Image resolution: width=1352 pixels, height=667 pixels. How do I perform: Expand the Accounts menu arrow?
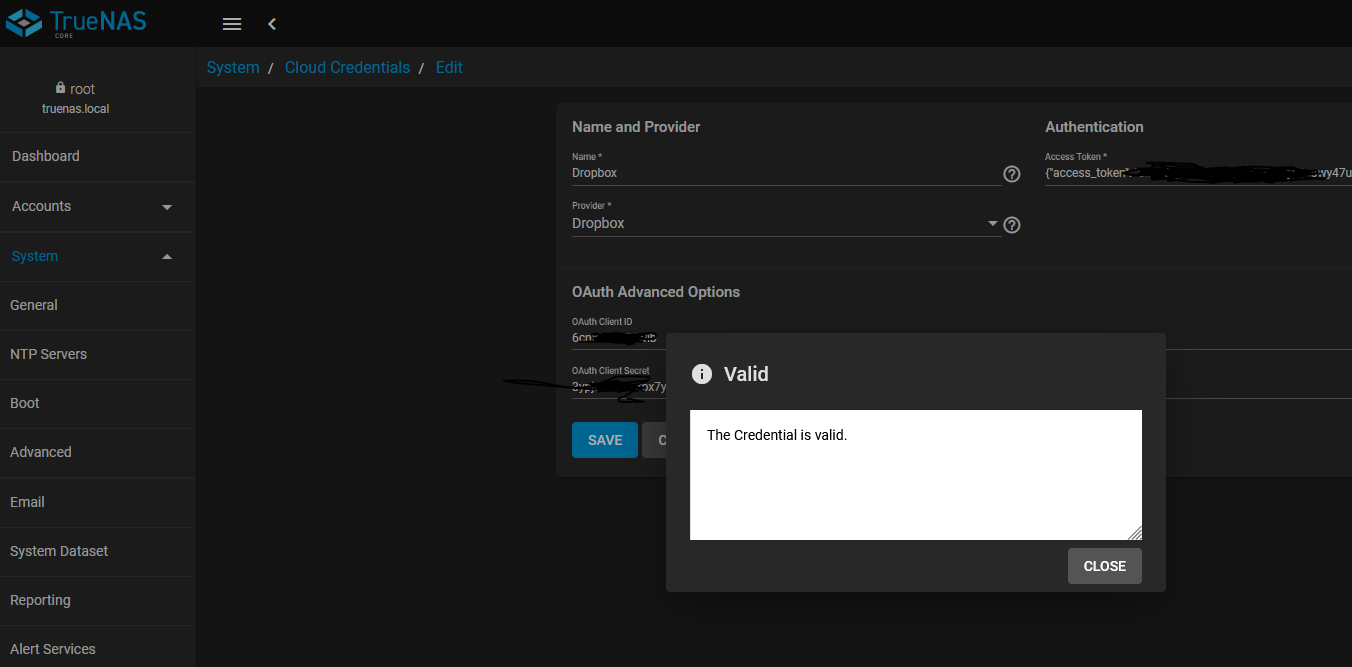point(167,207)
